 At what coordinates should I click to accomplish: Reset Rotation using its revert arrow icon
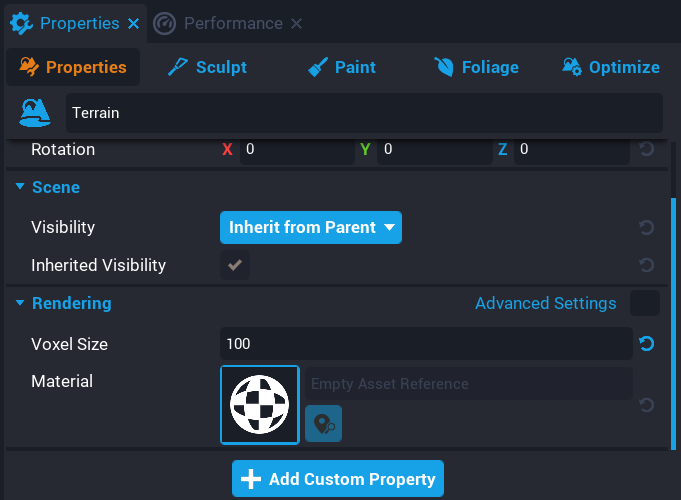click(x=646, y=149)
